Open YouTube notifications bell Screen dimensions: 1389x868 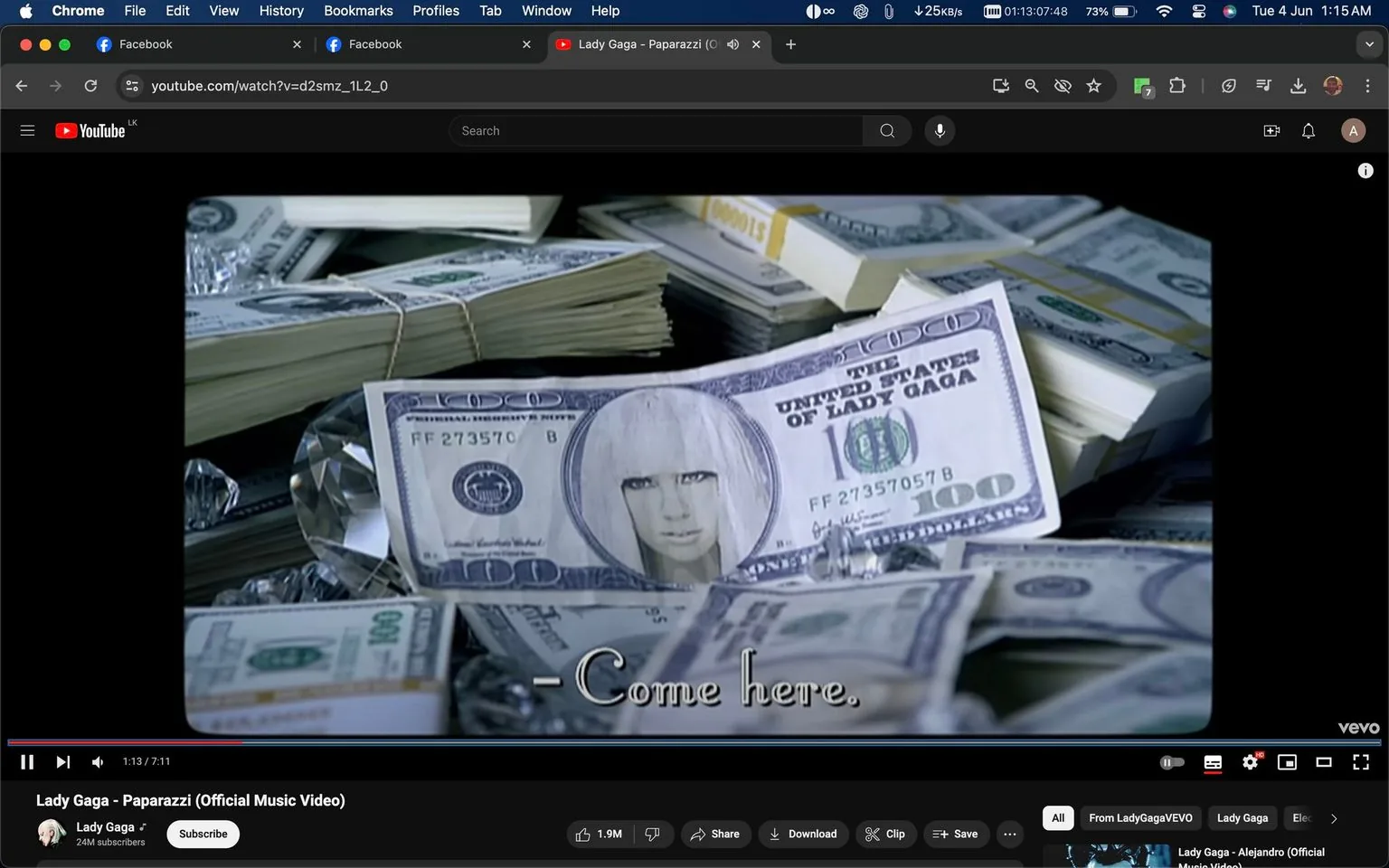click(x=1308, y=130)
